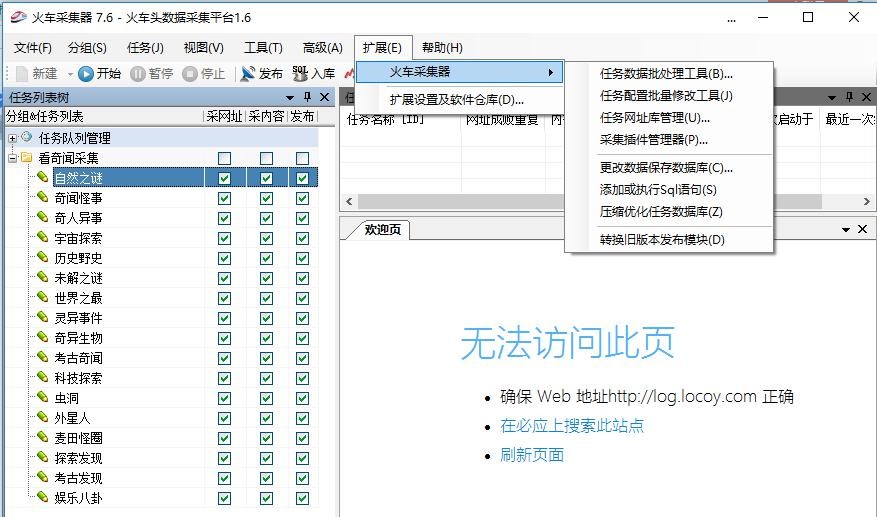This screenshot has height=517, width=877.
Task: Click the tag icon beside 奇异生物
Action: coord(43,337)
